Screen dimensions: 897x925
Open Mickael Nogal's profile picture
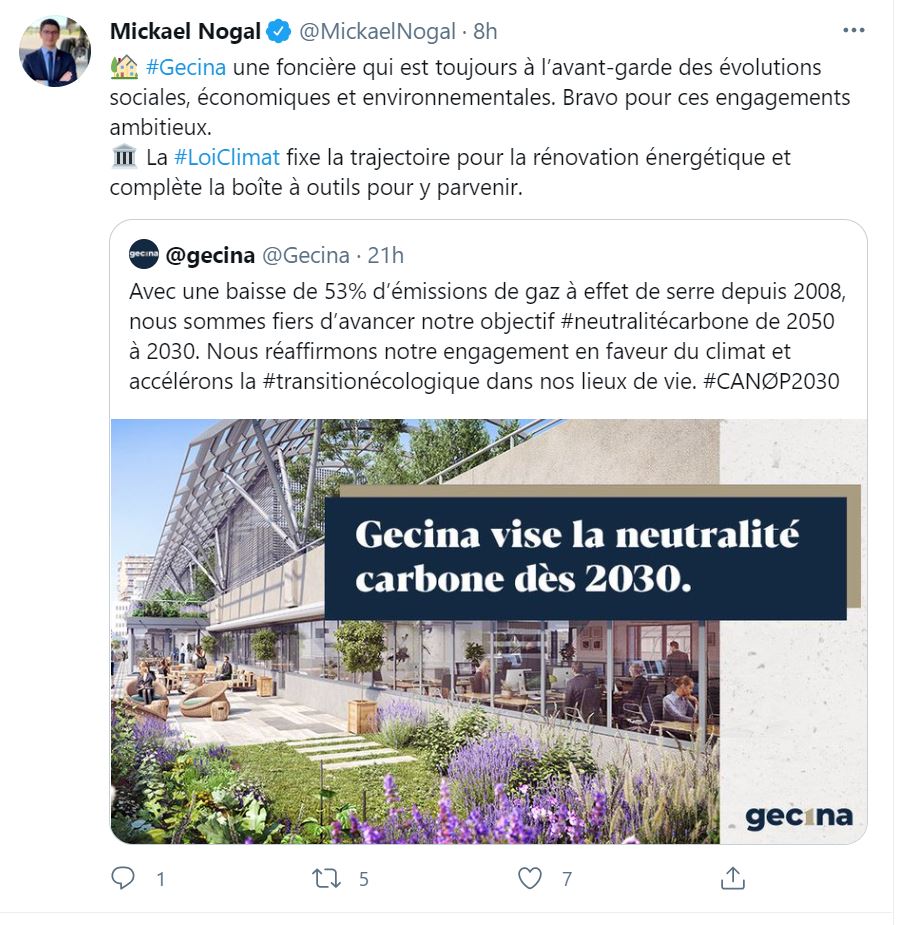tap(55, 51)
